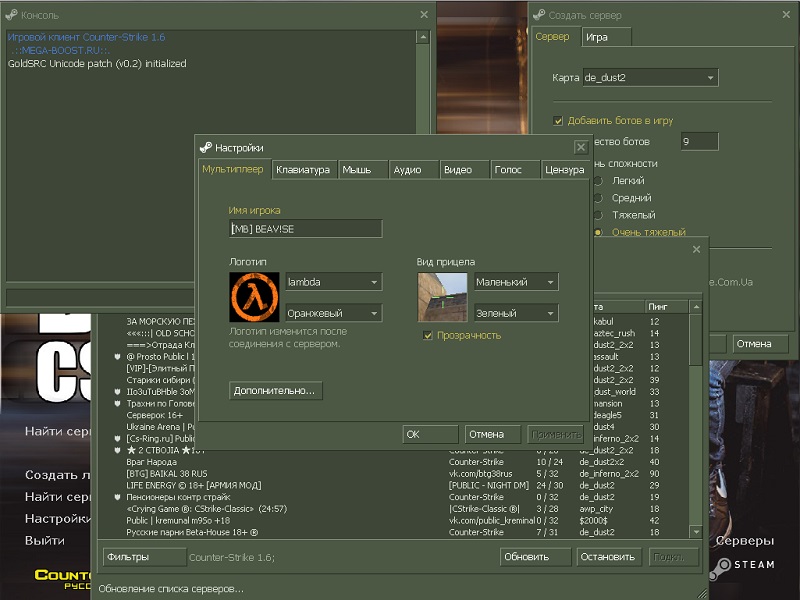
Task: Select the Враг Народа server row
Action: tap(392, 462)
